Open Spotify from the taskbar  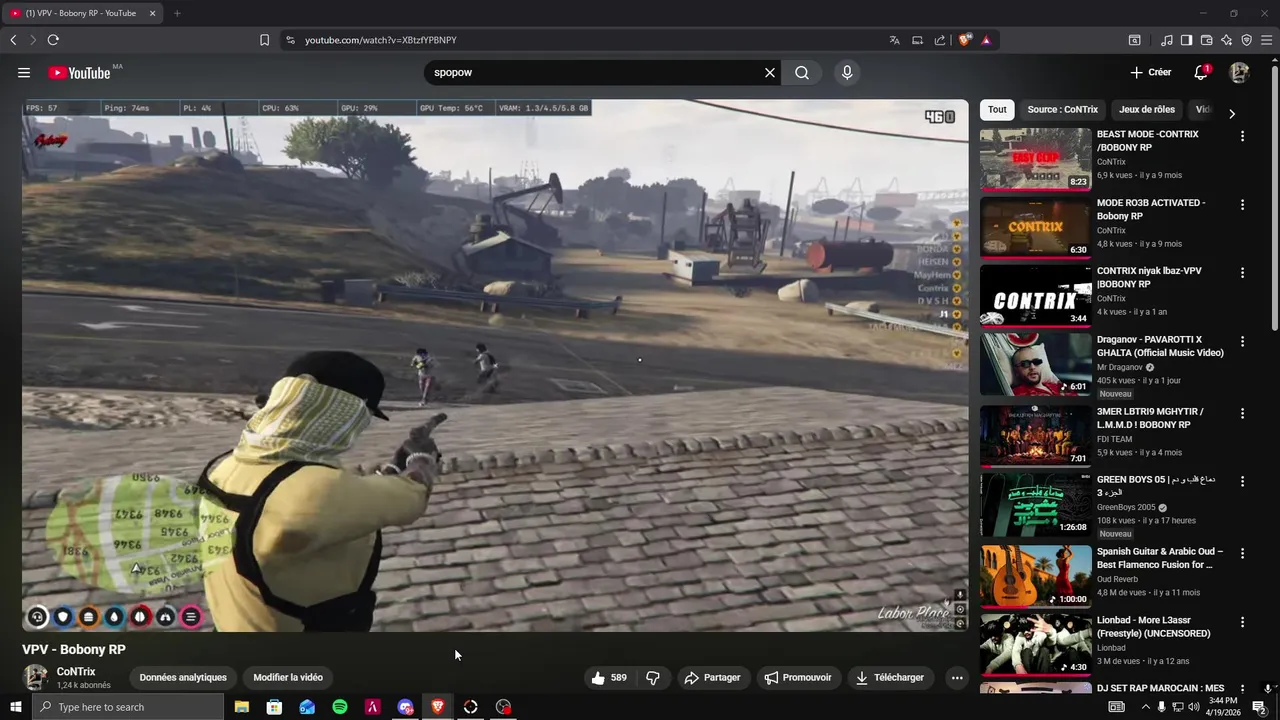(340, 707)
